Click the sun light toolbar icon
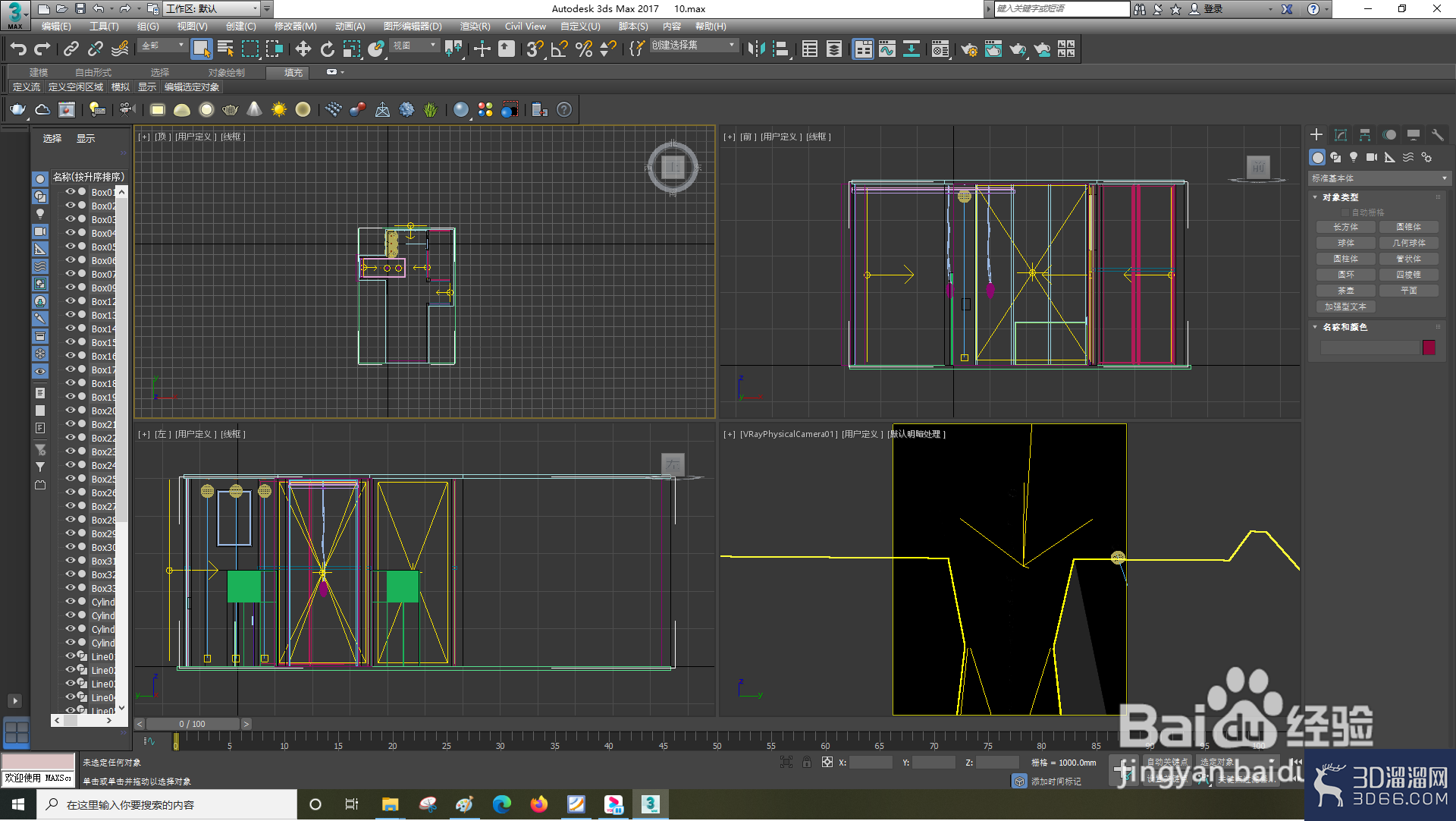This screenshot has height=821, width=1456. click(279, 109)
